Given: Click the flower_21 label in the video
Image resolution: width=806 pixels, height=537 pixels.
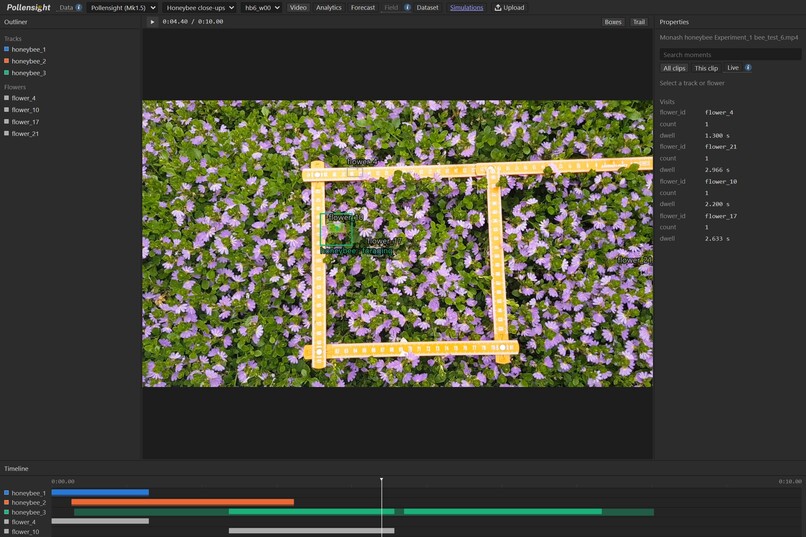Looking at the screenshot, I should pos(634,261).
